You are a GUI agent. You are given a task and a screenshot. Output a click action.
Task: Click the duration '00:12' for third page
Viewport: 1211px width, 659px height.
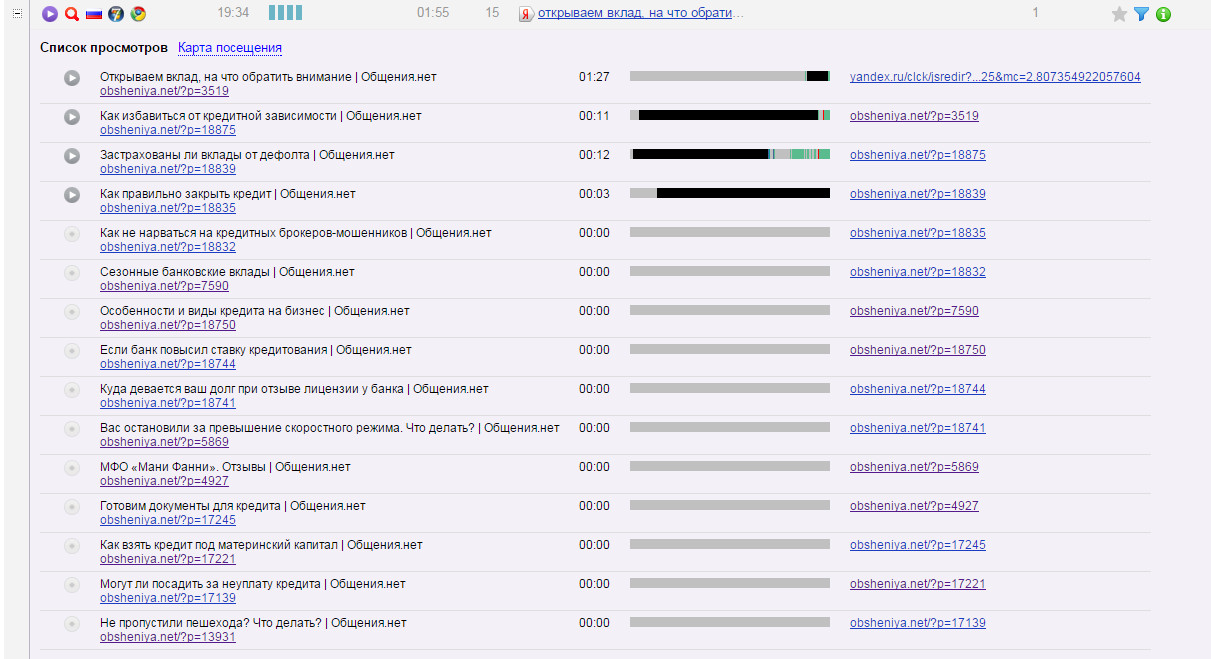594,155
